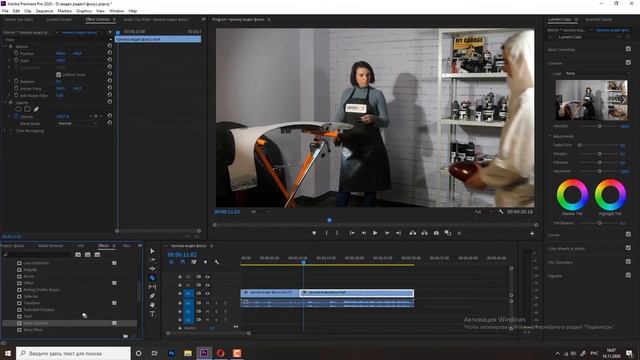Click the Extract button

coord(424,233)
